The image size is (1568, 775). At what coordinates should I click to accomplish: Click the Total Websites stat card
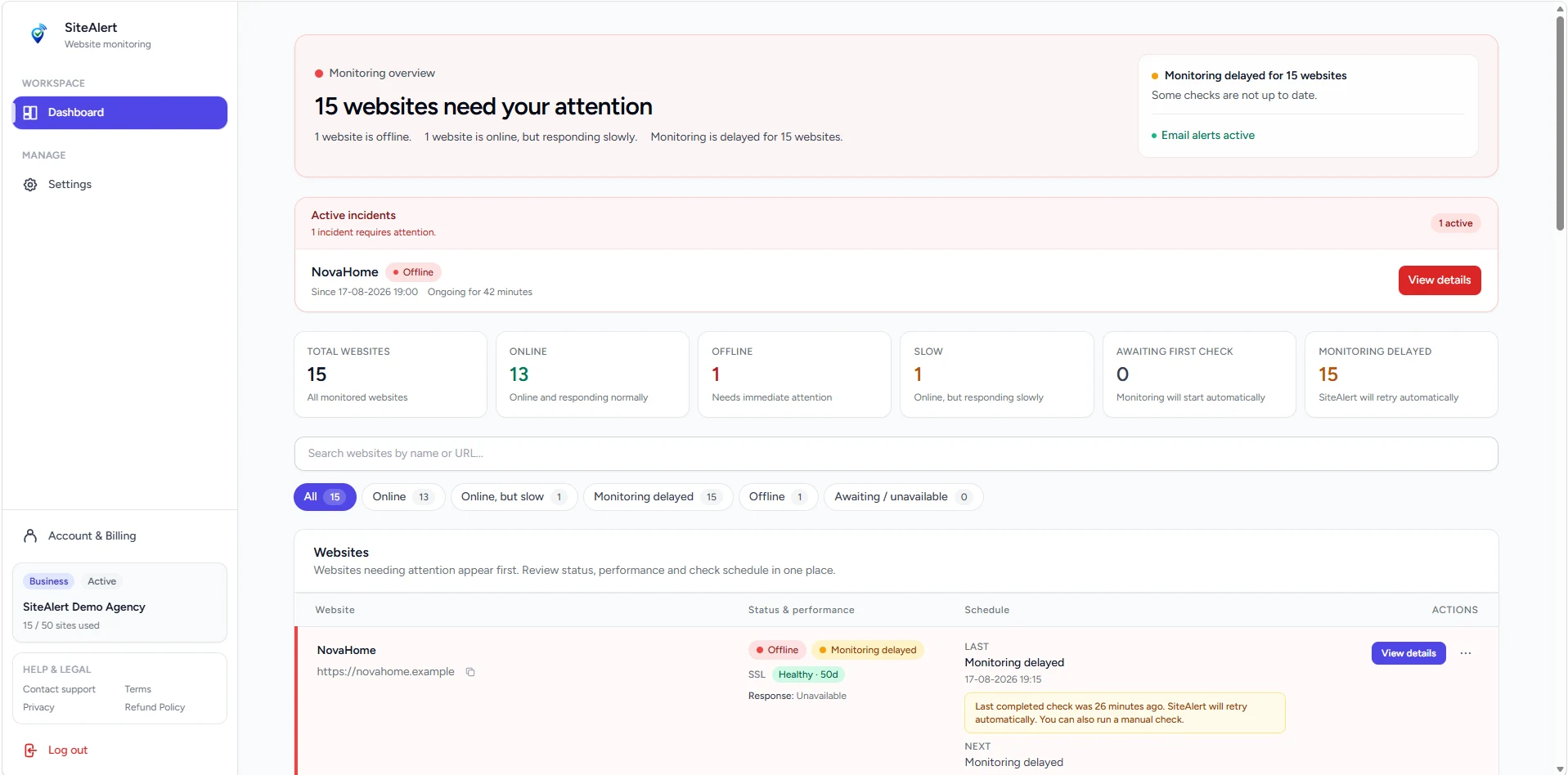[x=390, y=374]
